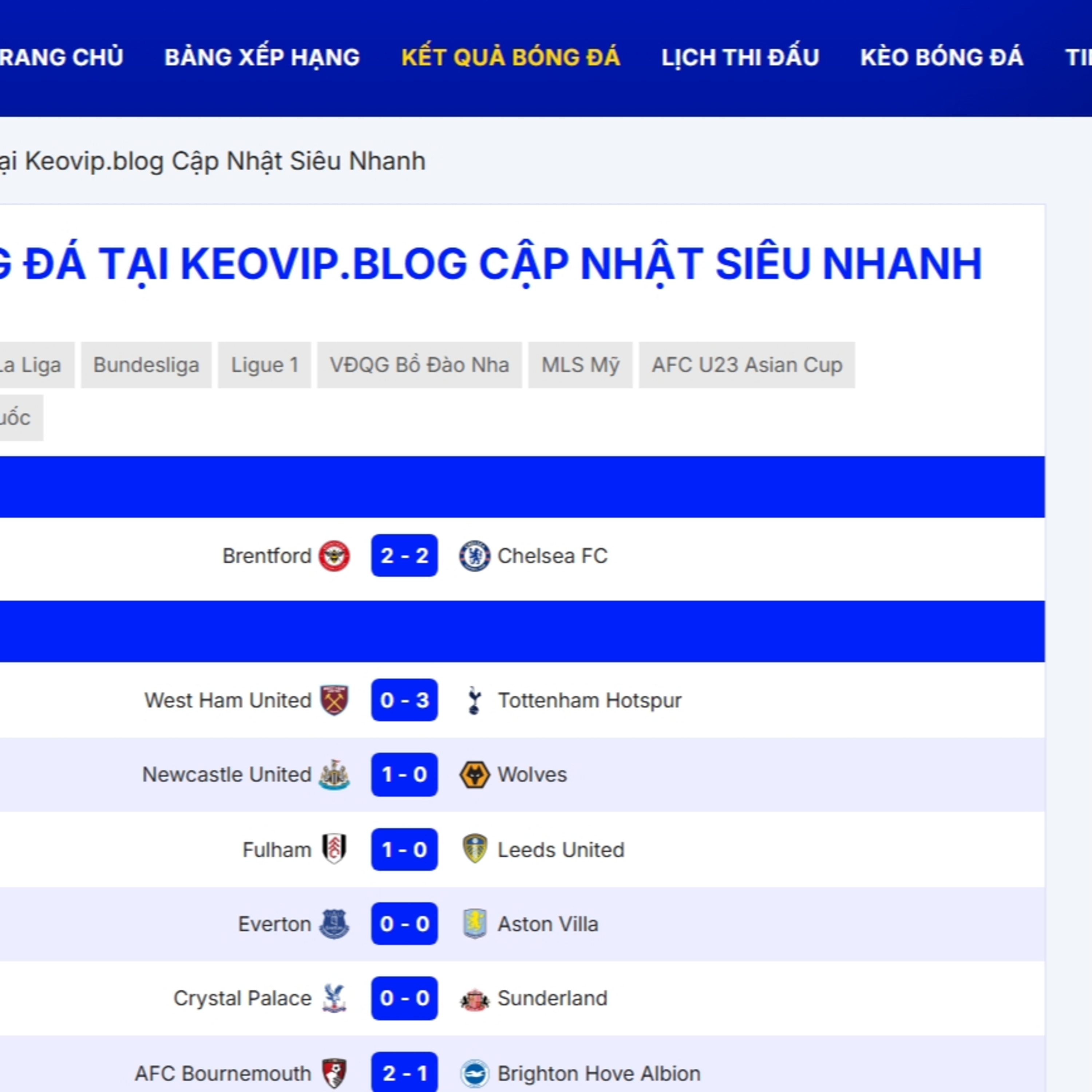The image size is (1092, 1092).
Task: Open the Bảng Xếp Hạng menu item
Action: point(262,57)
